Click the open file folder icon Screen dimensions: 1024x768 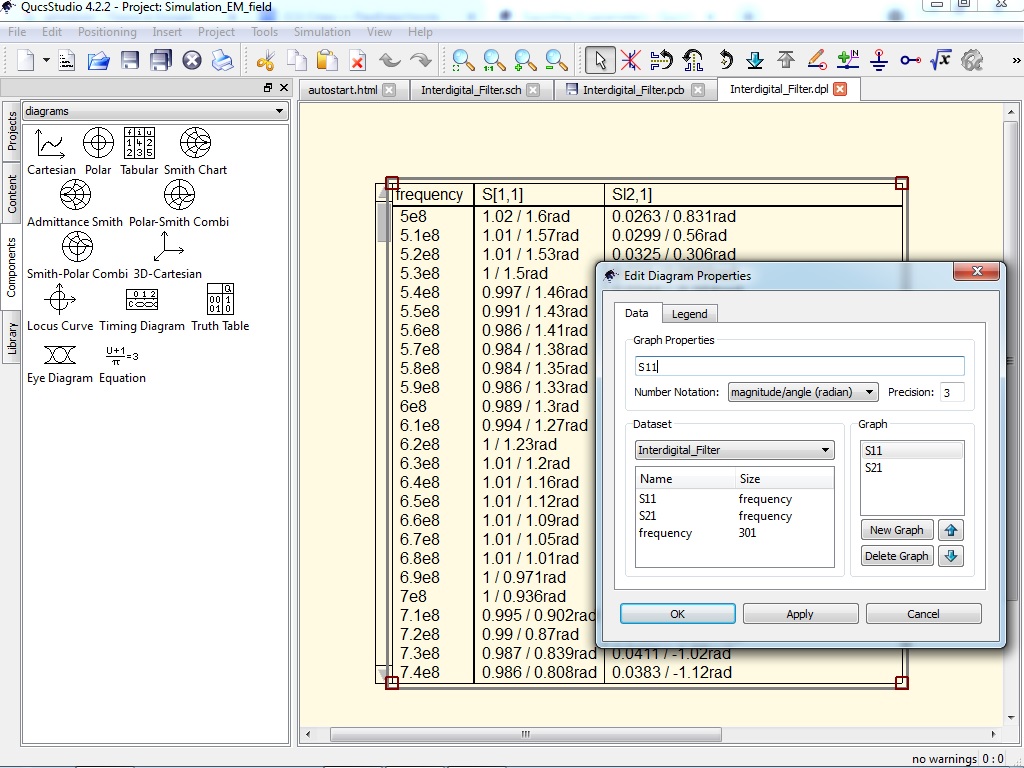pos(98,61)
